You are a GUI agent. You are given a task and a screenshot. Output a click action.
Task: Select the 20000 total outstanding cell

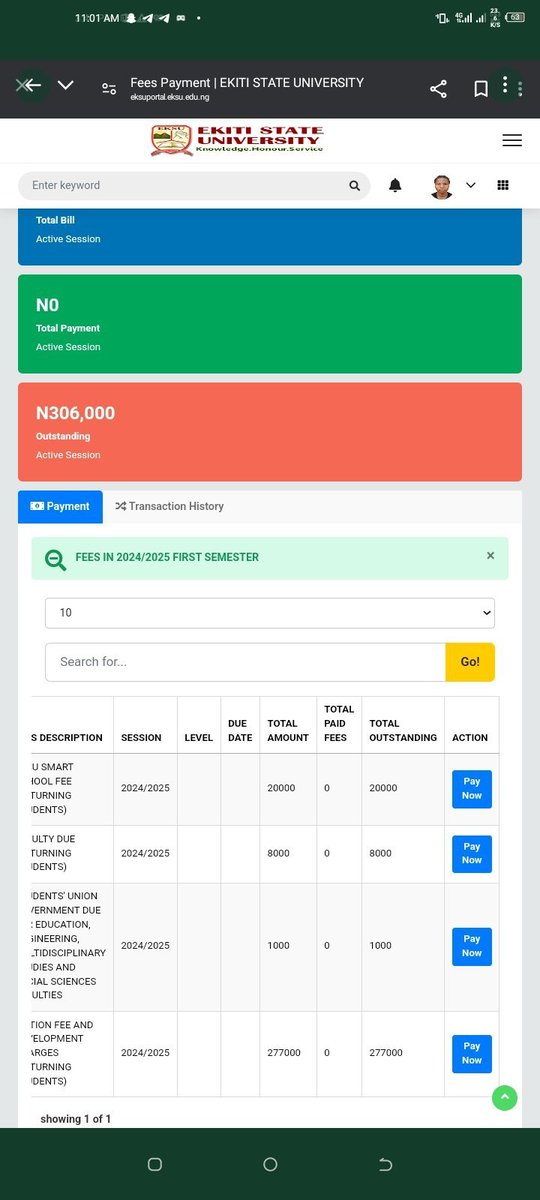[403, 788]
